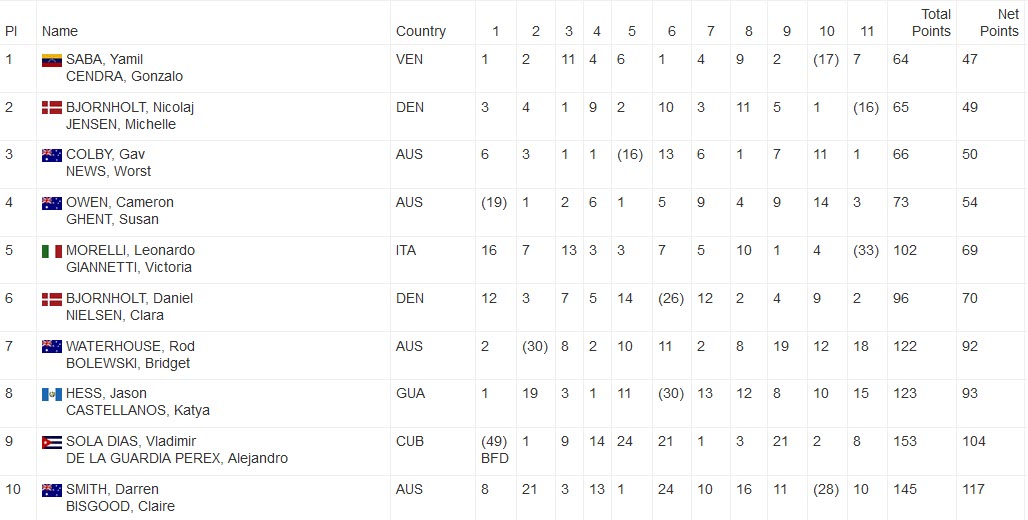This screenshot has height=520, width=1028.
Task: Click the Name column header
Action: pyautogui.click(x=60, y=31)
